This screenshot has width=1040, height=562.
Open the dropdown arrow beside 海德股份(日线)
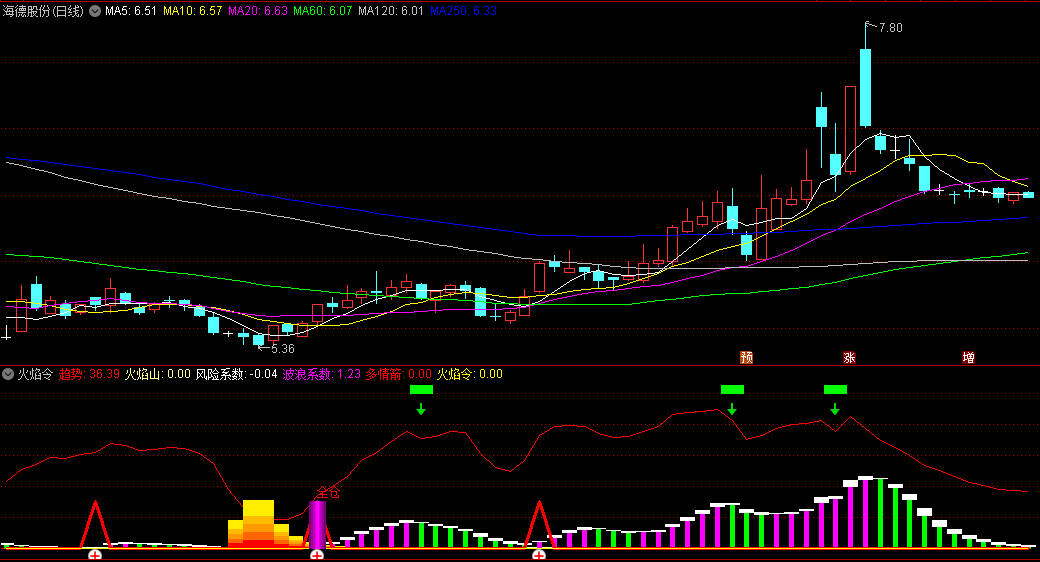[x=95, y=11]
